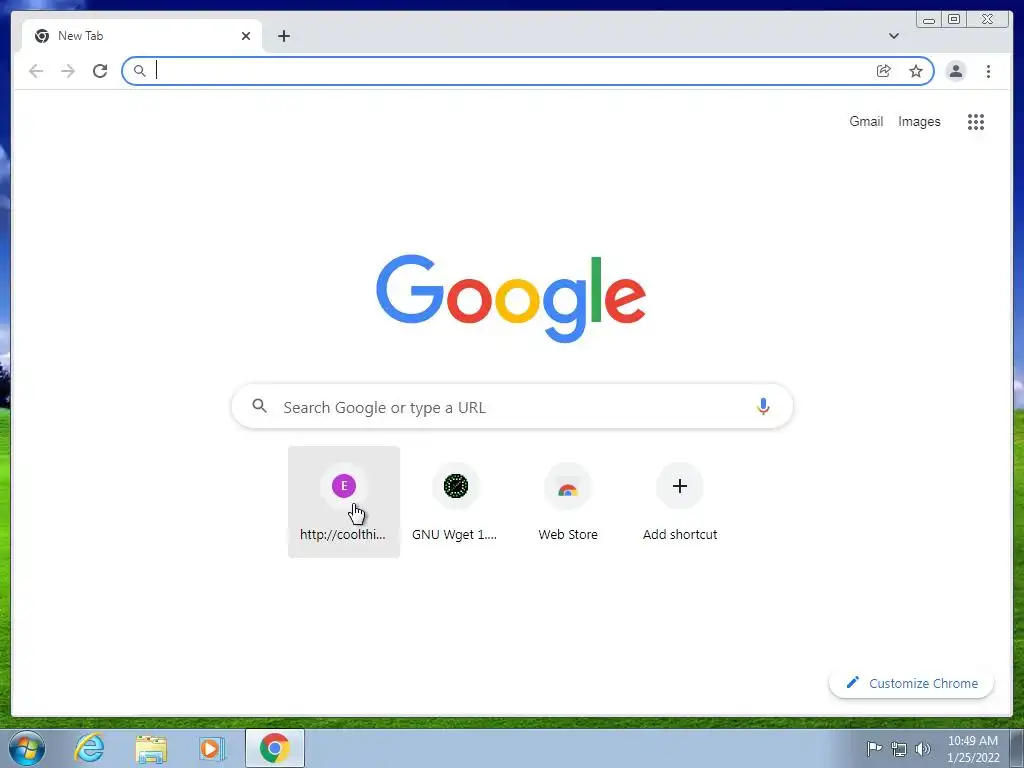
Task: Open the Windows Start menu
Action: click(27, 748)
